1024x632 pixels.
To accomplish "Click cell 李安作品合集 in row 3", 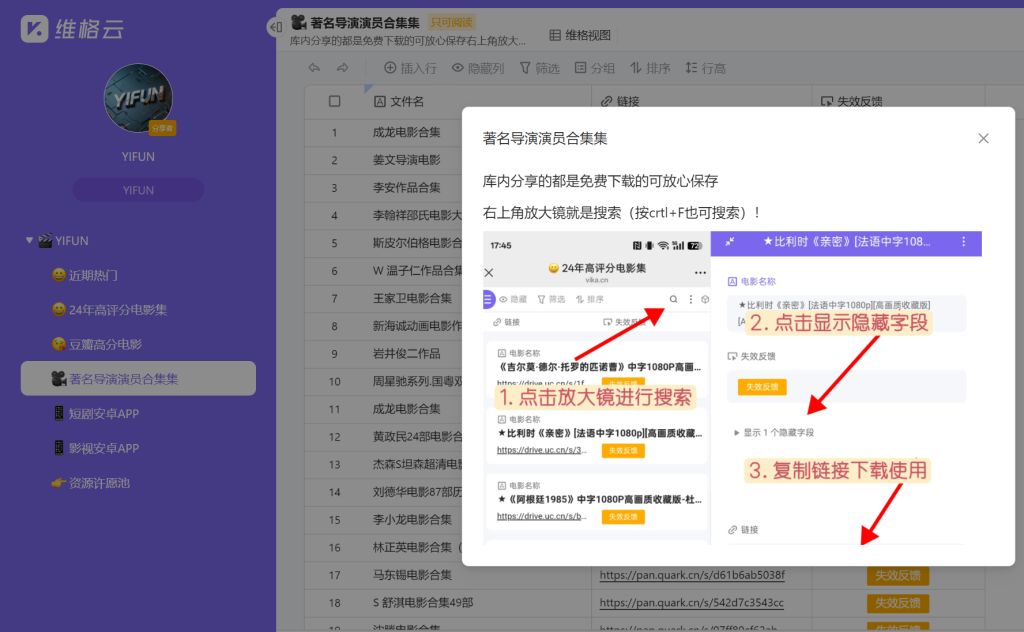I will (406, 187).
